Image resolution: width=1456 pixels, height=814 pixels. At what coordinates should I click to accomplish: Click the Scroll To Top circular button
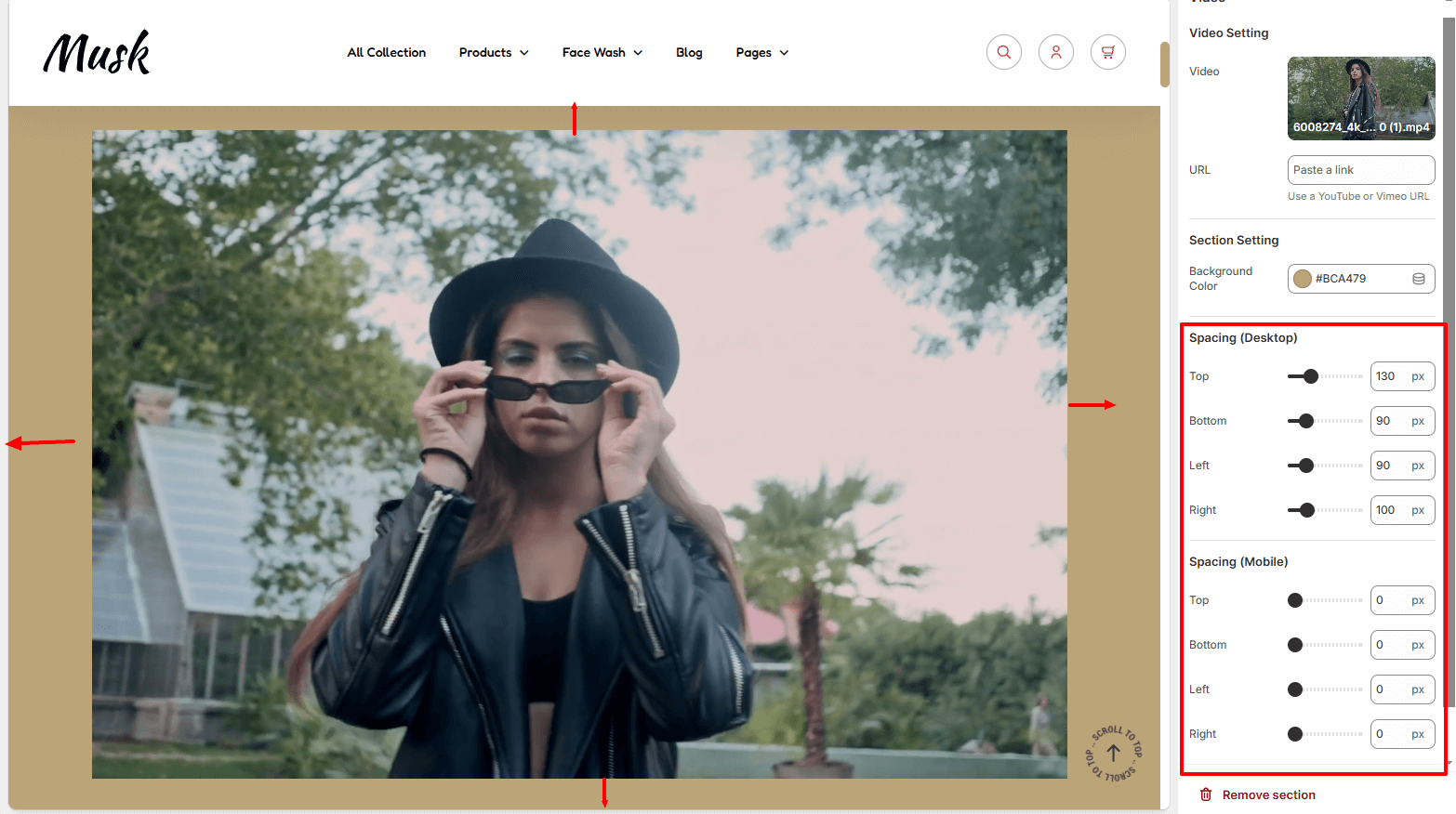tap(1113, 753)
